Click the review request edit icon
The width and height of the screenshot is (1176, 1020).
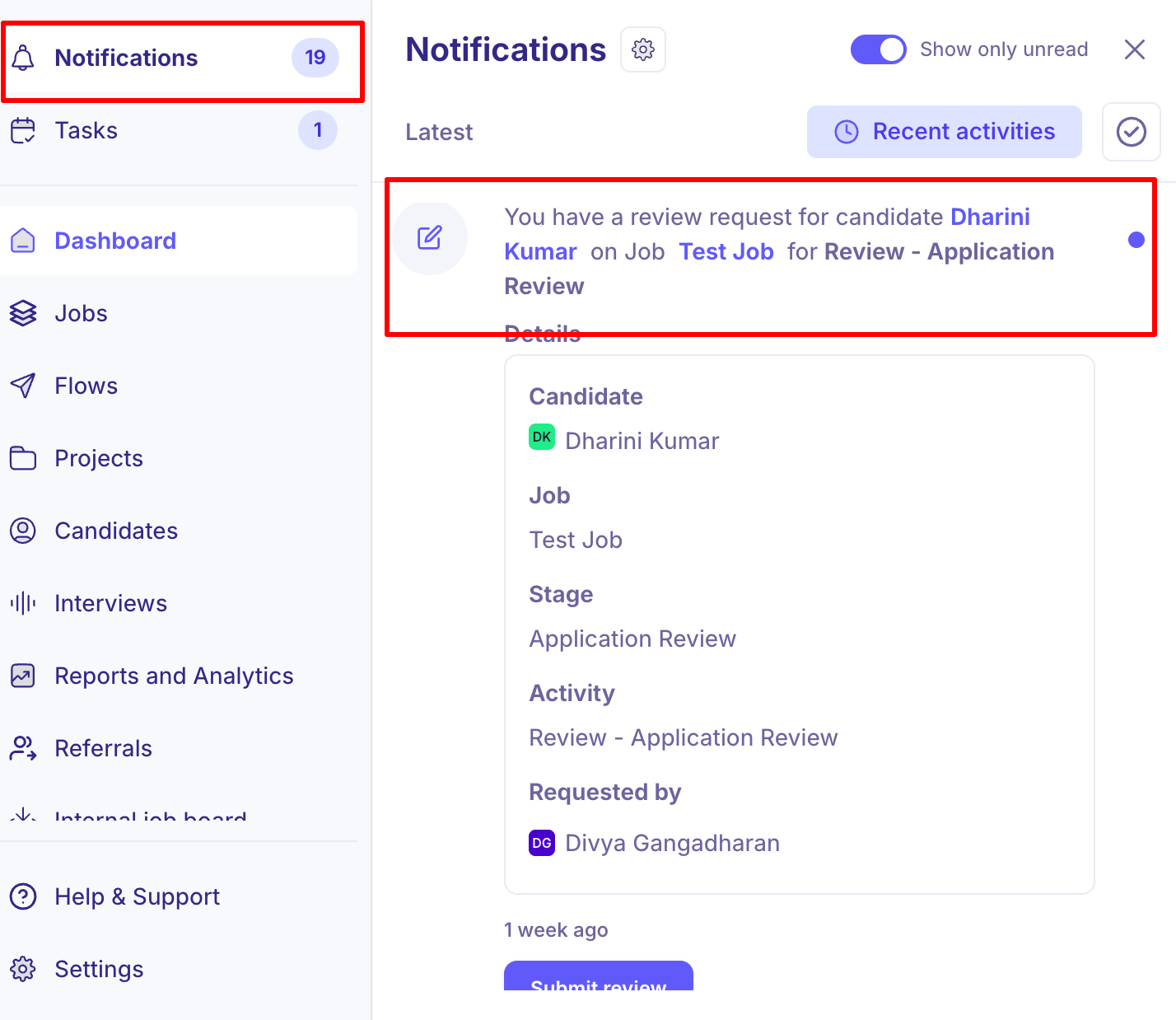430,238
